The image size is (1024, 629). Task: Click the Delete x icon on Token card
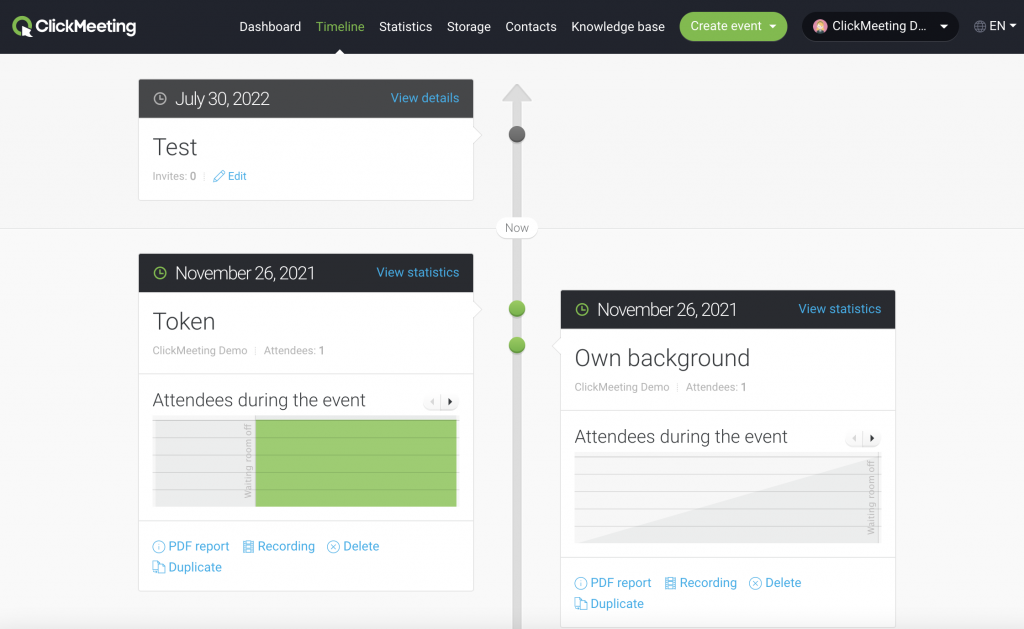[x=333, y=547]
